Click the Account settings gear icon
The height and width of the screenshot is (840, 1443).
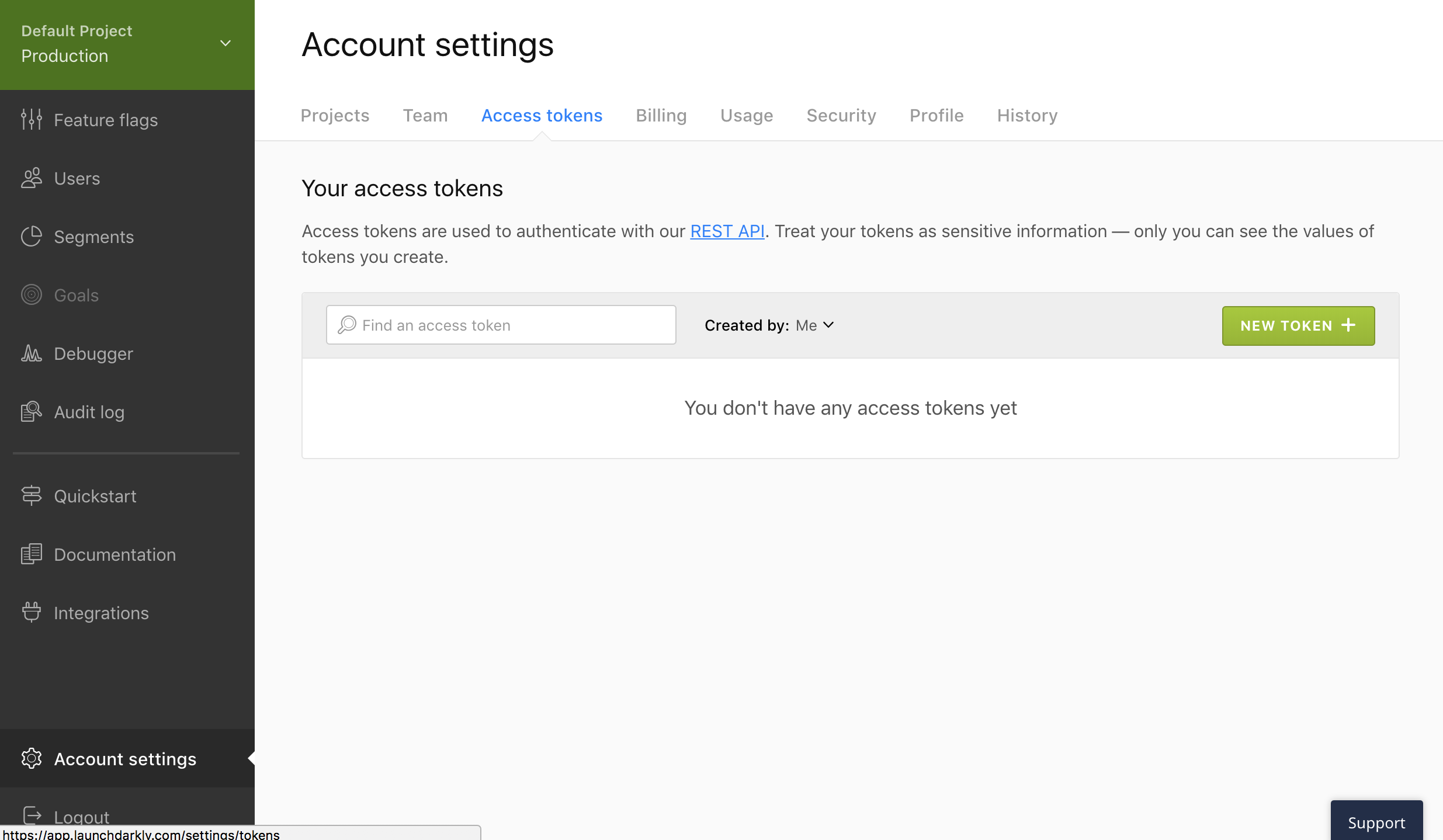32,759
